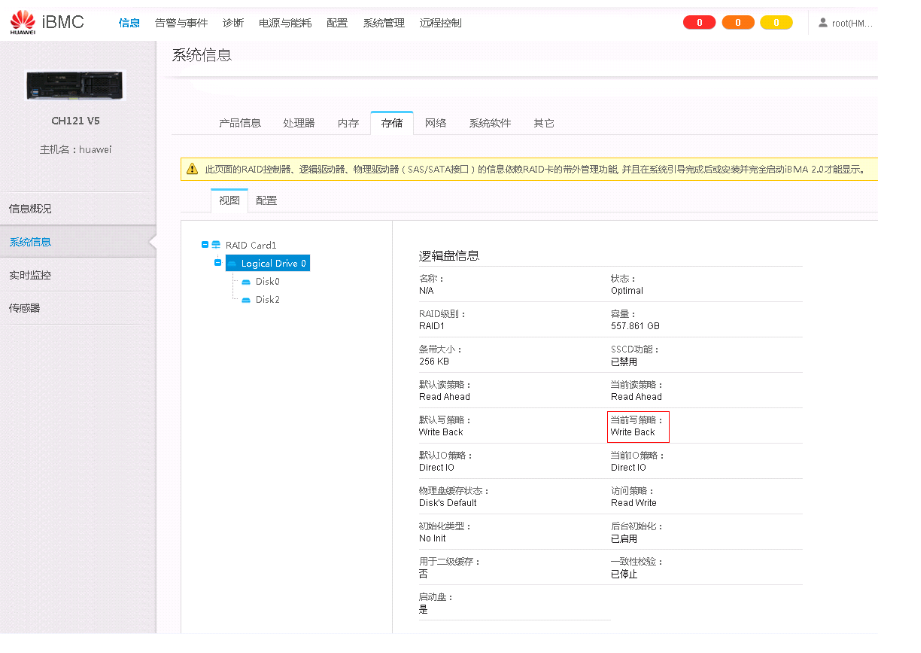921x653 pixels.
Task: Click the red critical alarm counter badge
Action: click(699, 22)
